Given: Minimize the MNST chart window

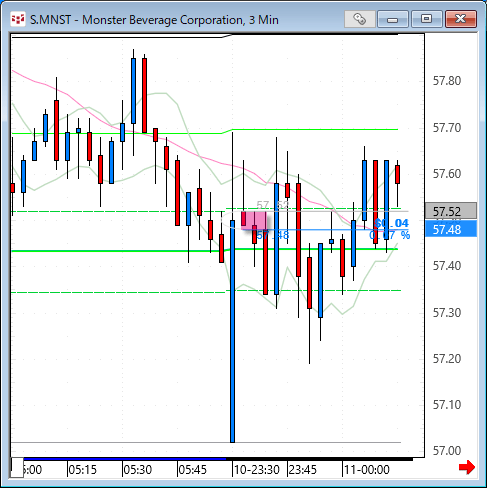Looking at the screenshot, I should 393,19.
